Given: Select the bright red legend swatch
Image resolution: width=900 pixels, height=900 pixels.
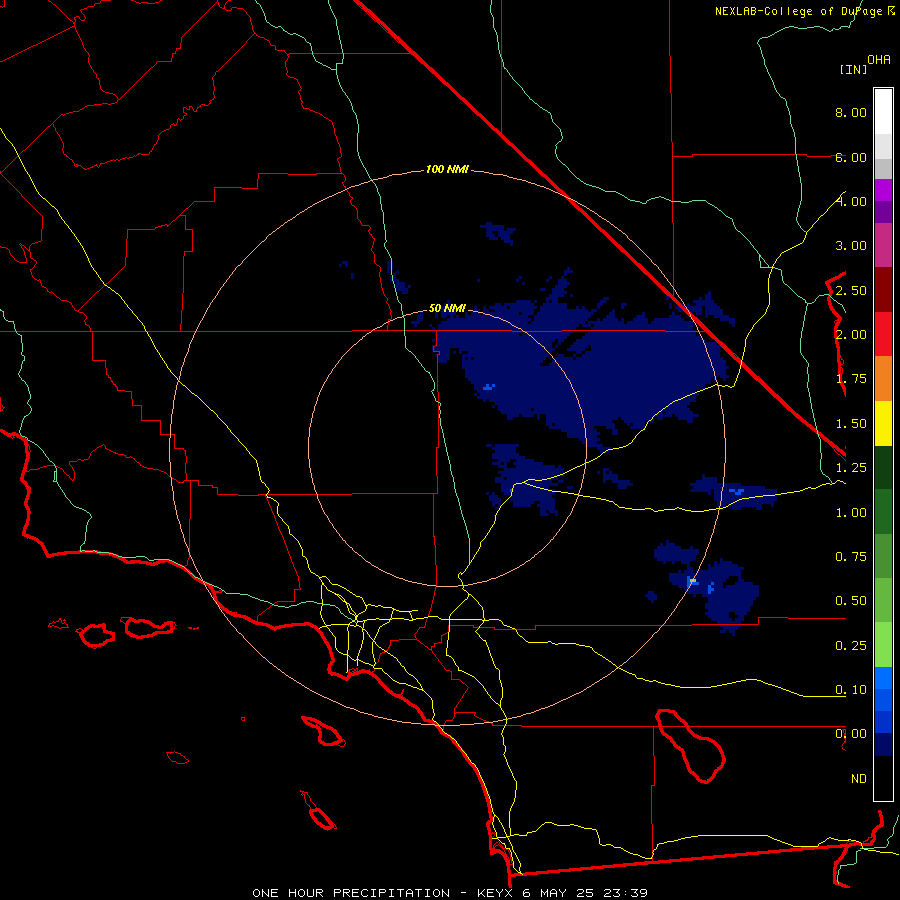Looking at the screenshot, I should pos(883,335).
